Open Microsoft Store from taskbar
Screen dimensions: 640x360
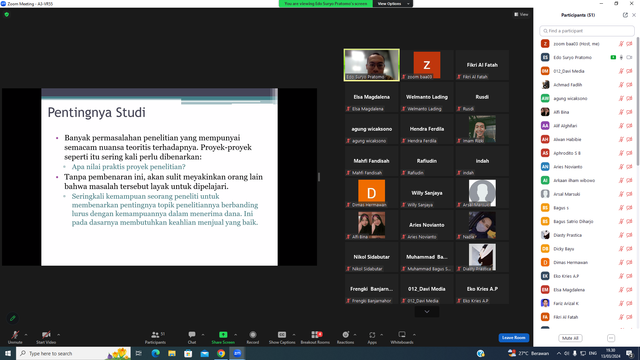click(x=188, y=353)
